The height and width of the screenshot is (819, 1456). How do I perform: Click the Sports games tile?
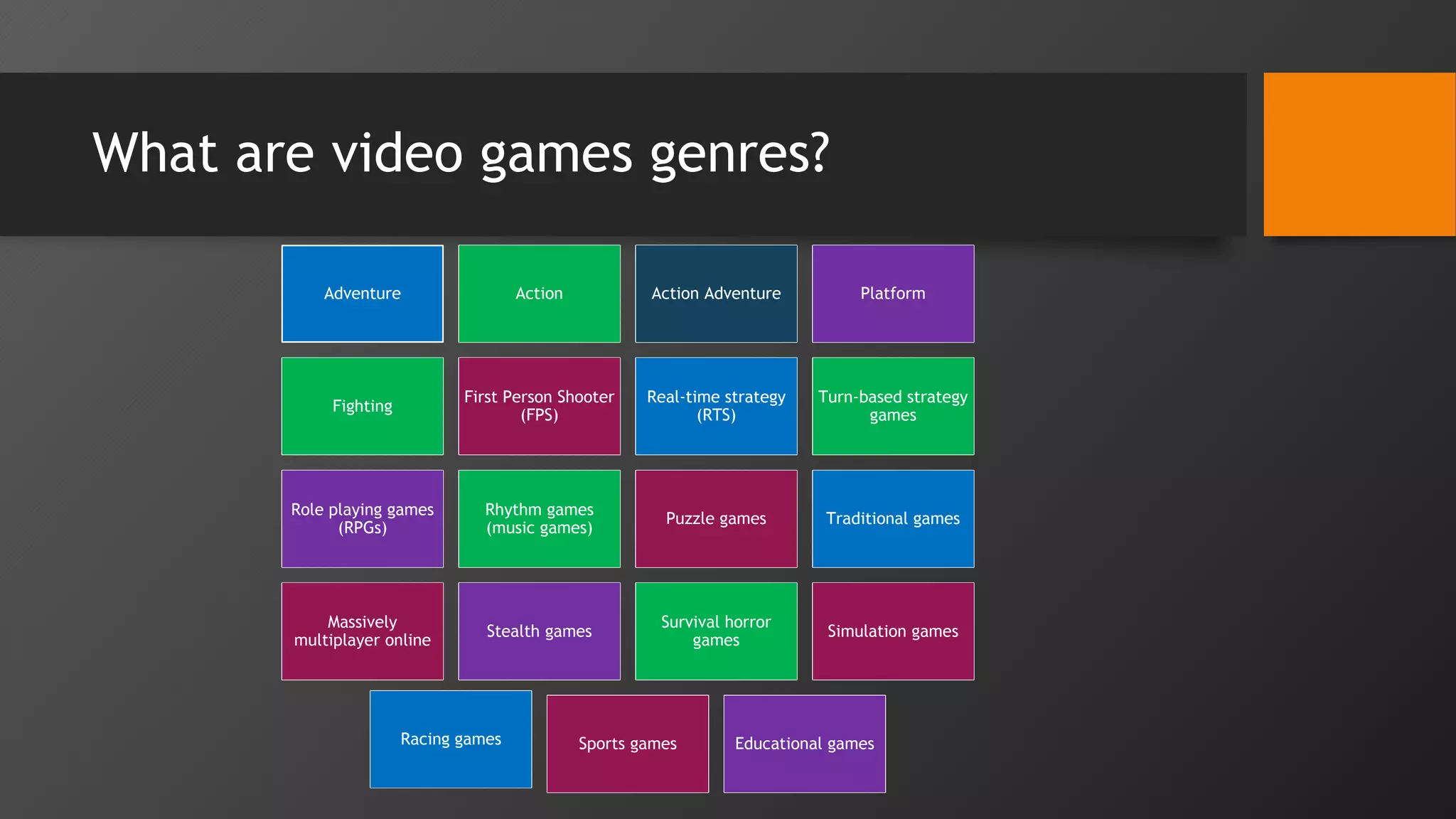coord(627,743)
